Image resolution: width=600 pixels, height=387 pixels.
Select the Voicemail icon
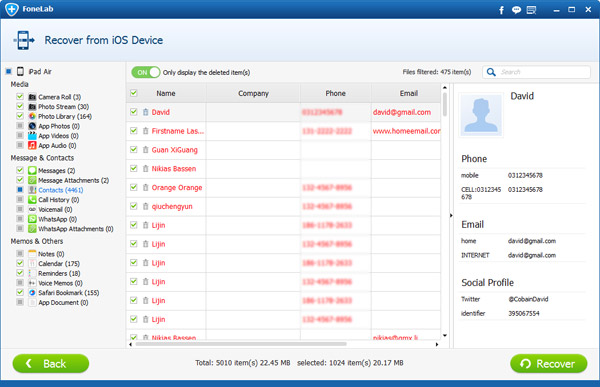33,209
